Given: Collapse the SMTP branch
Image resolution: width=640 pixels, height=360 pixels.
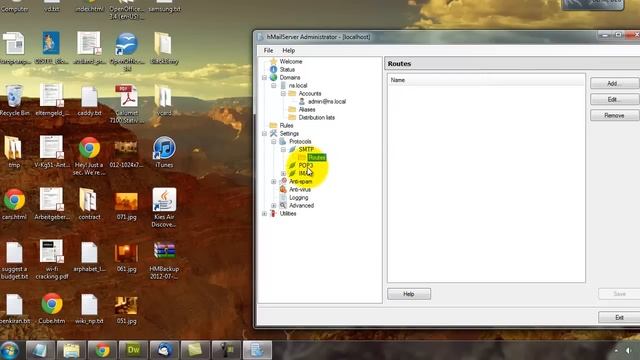Looking at the screenshot, I should click(283, 149).
